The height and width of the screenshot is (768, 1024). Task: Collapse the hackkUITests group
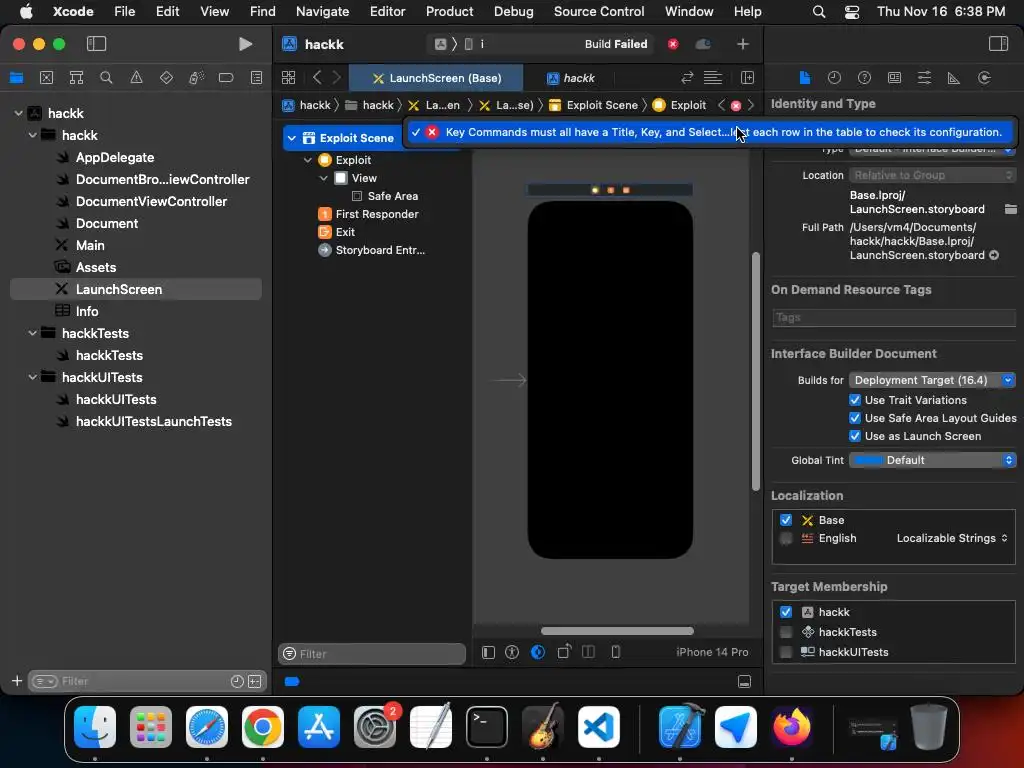(32, 377)
